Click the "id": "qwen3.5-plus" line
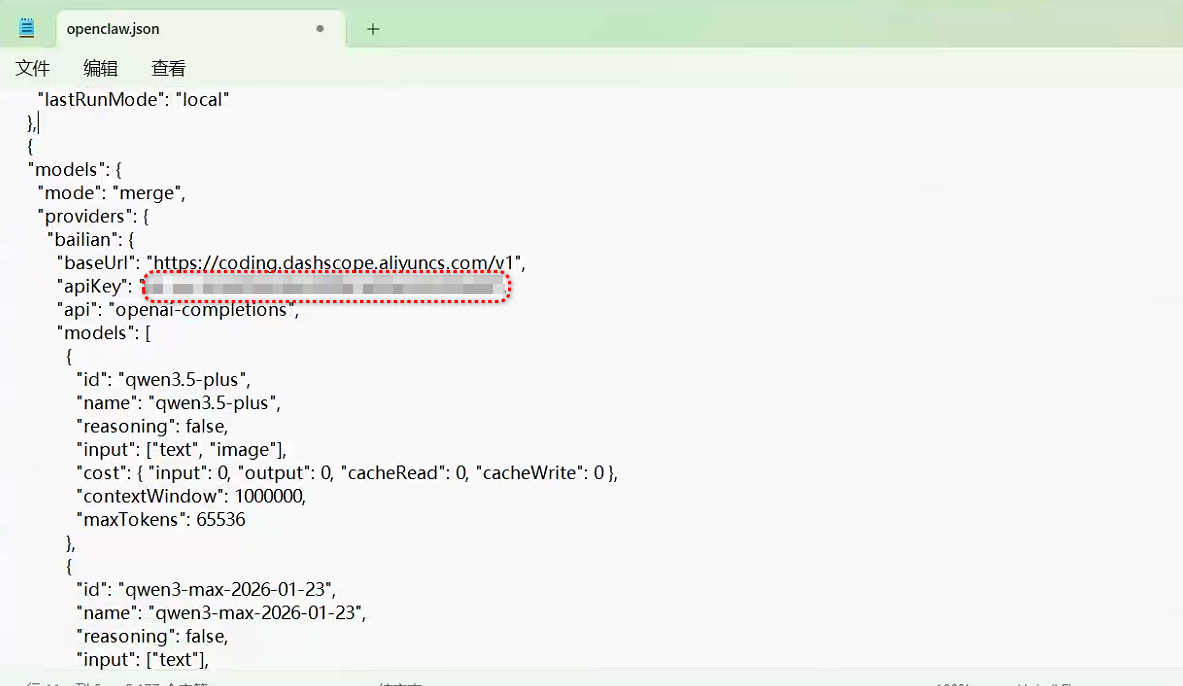Screen dimensions: 1183x686 163,379
